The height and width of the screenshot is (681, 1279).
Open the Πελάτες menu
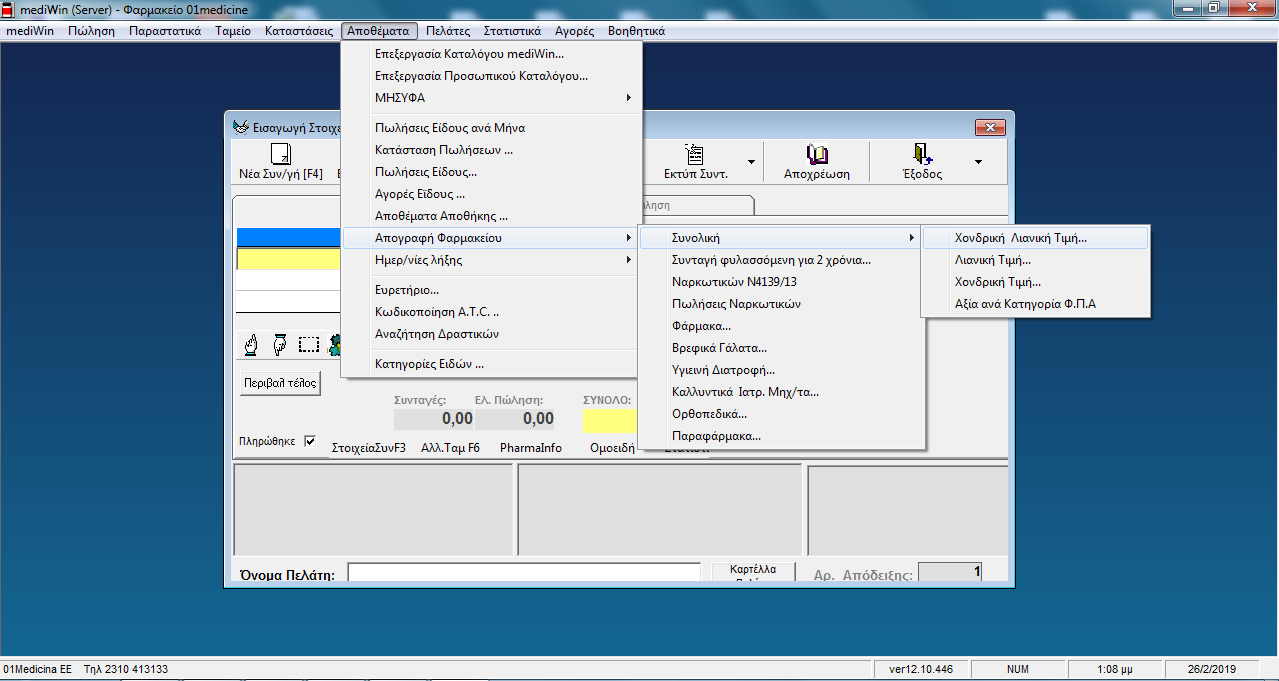click(x=448, y=31)
